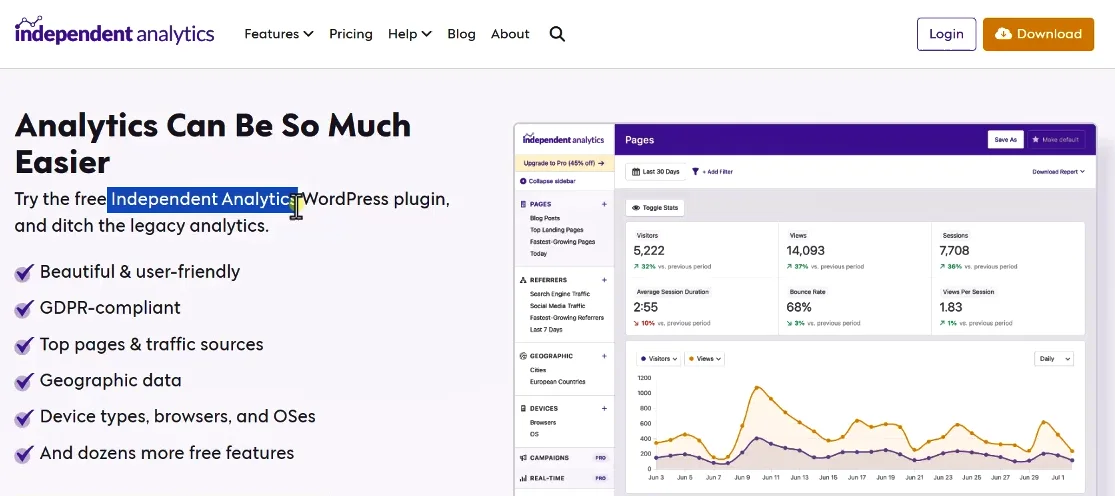Collapse the sidebar in preview
This screenshot has height=496, width=1115.
pos(548,181)
